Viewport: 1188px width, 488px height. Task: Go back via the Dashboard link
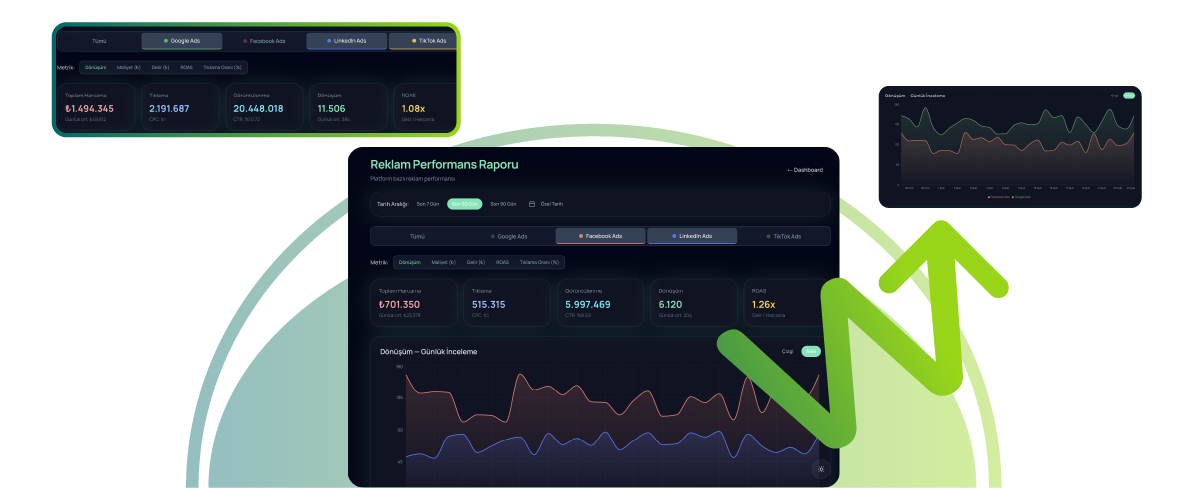[805, 170]
